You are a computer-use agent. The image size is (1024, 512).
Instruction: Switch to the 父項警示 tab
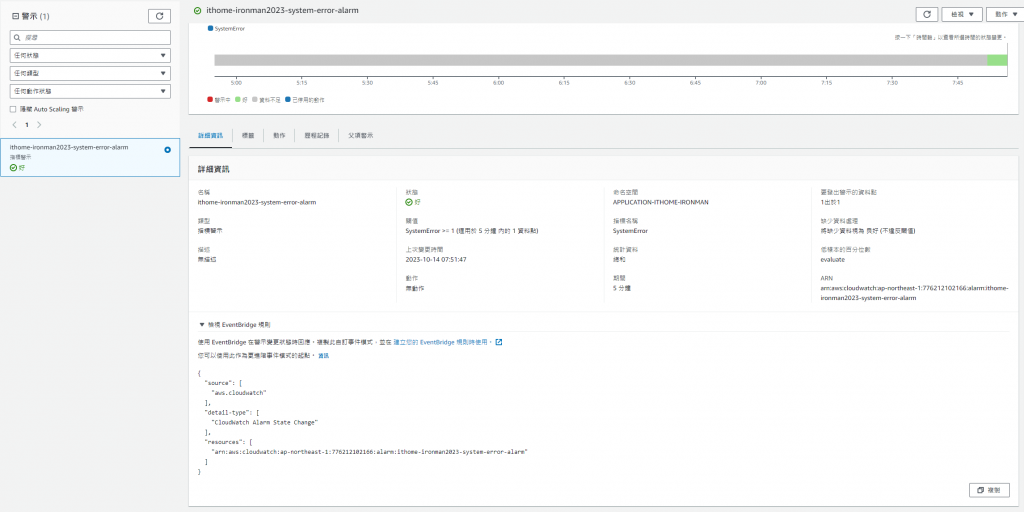[360, 135]
